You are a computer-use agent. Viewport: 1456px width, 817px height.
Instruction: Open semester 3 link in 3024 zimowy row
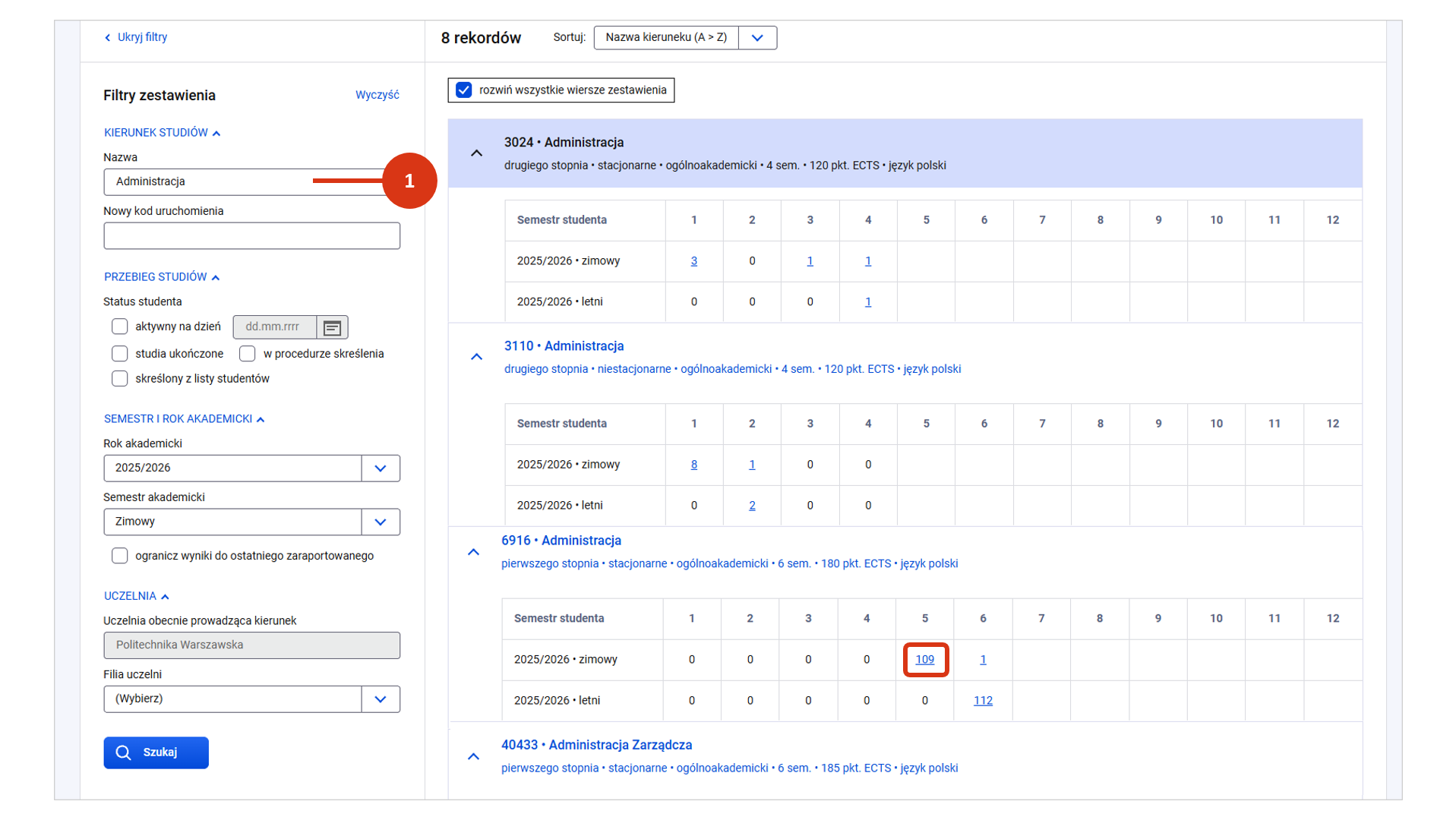point(810,261)
